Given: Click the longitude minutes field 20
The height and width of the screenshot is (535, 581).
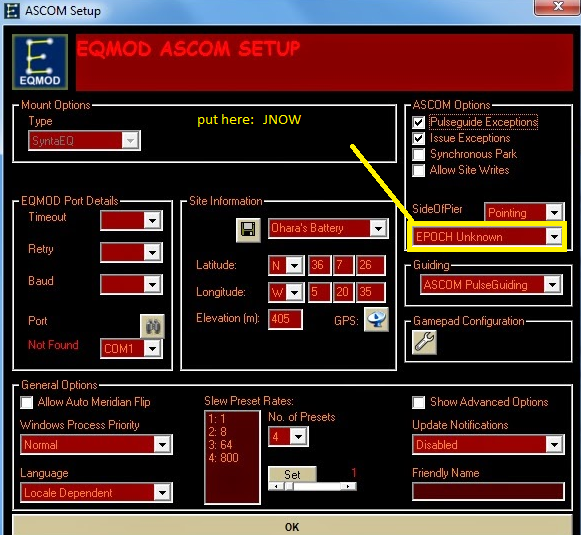Looking at the screenshot, I should (x=343, y=293).
